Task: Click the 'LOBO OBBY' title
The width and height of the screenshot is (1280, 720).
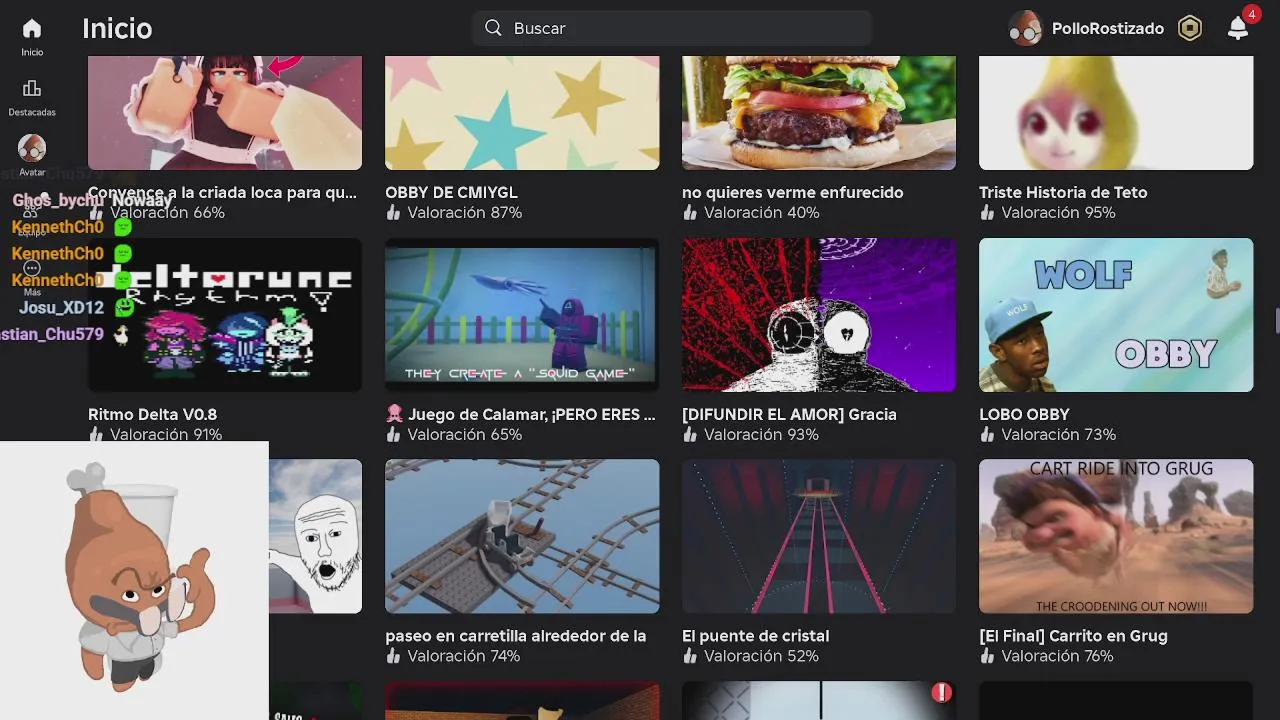Action: (1024, 414)
